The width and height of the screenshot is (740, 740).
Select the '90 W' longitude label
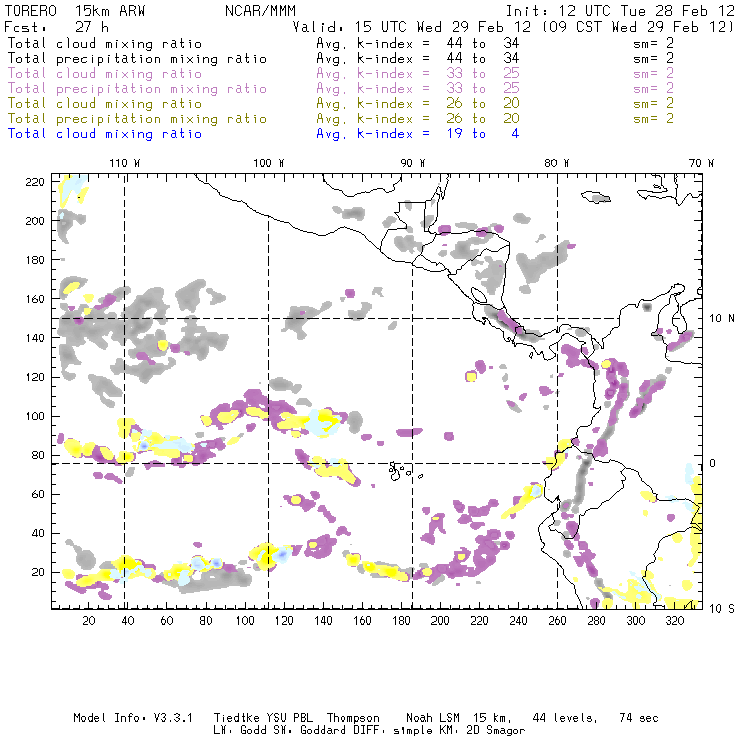[412, 163]
